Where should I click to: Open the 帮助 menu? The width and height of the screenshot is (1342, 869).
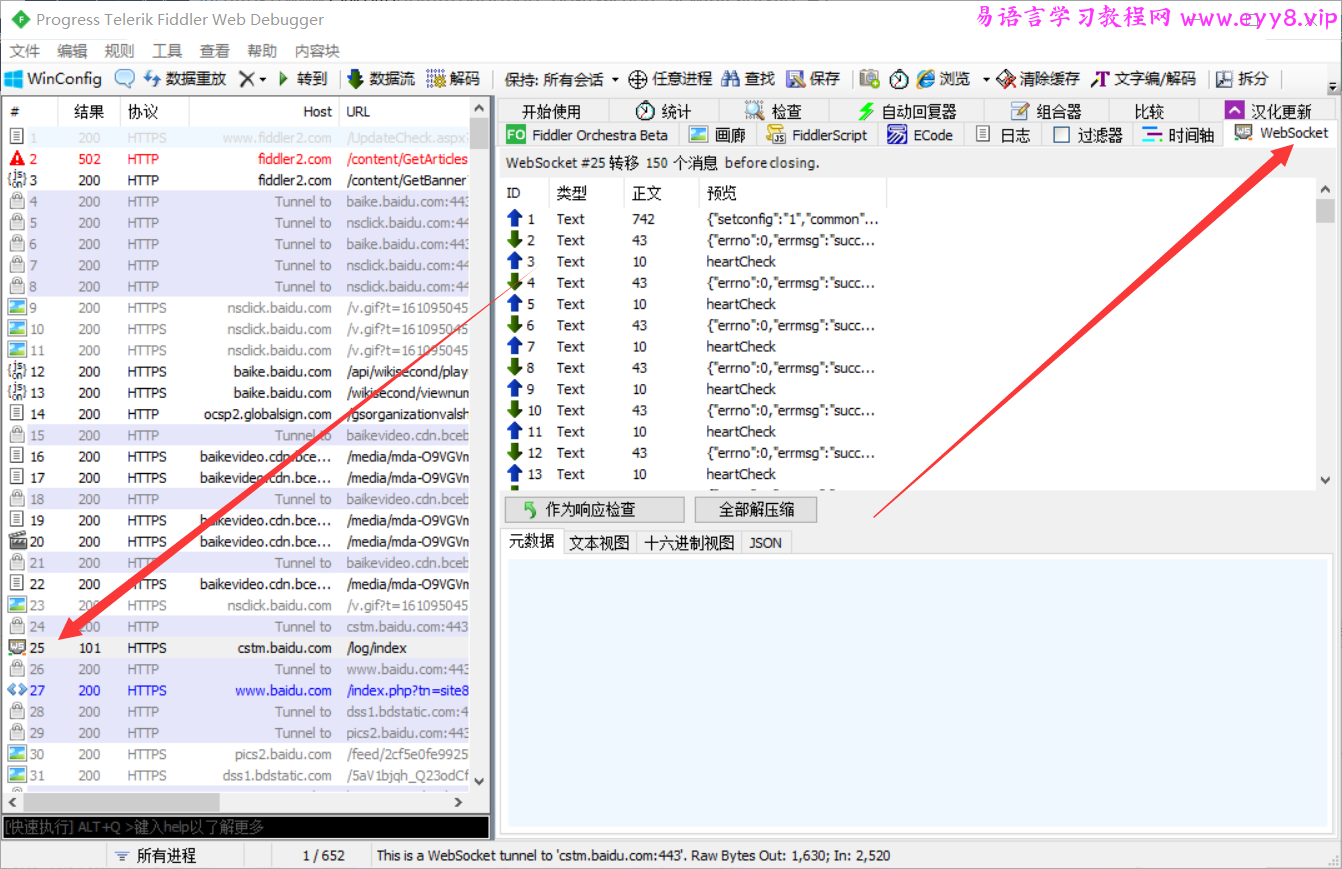(262, 51)
